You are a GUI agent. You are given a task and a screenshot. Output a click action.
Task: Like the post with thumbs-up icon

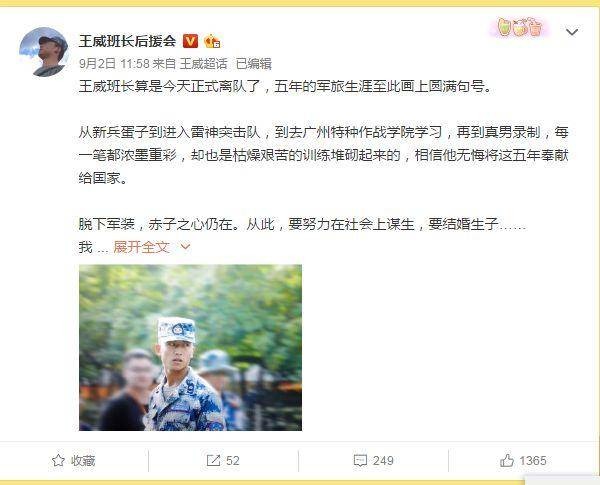tap(507, 460)
